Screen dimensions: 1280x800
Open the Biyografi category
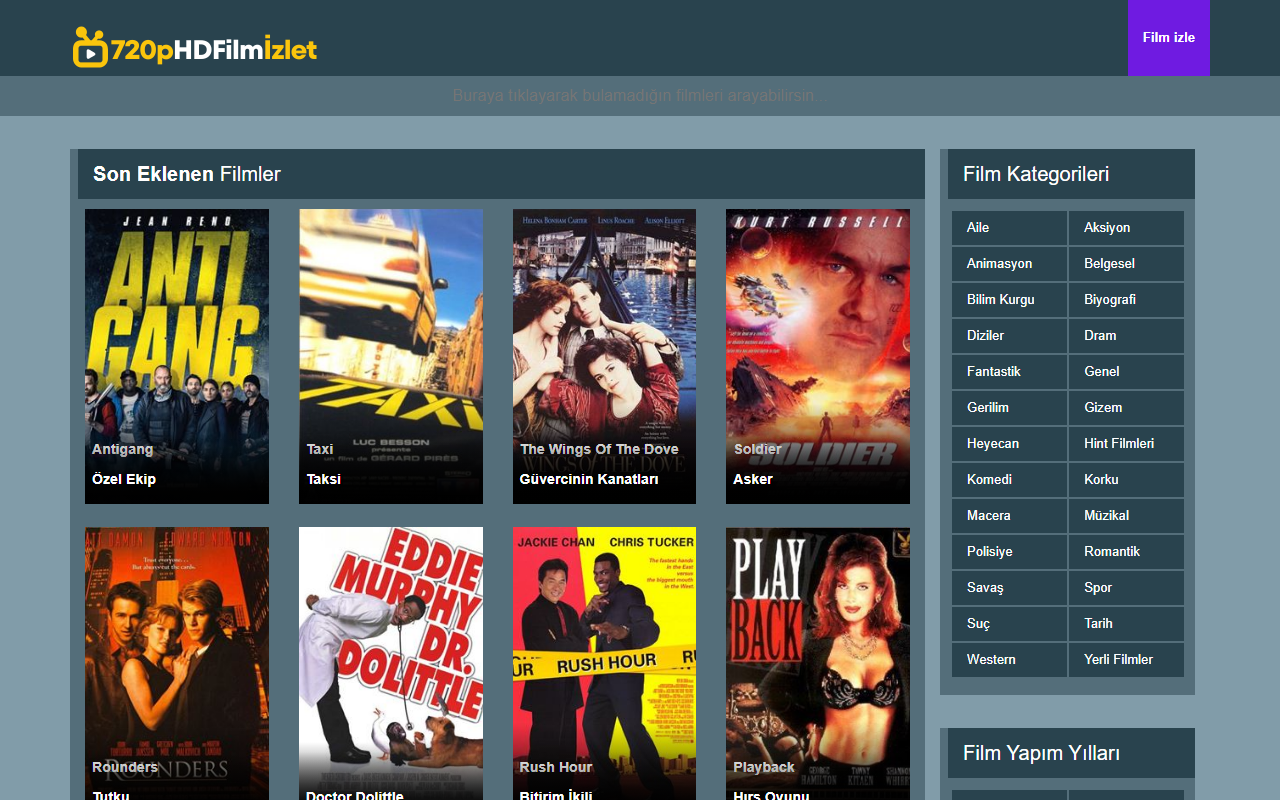point(1126,300)
